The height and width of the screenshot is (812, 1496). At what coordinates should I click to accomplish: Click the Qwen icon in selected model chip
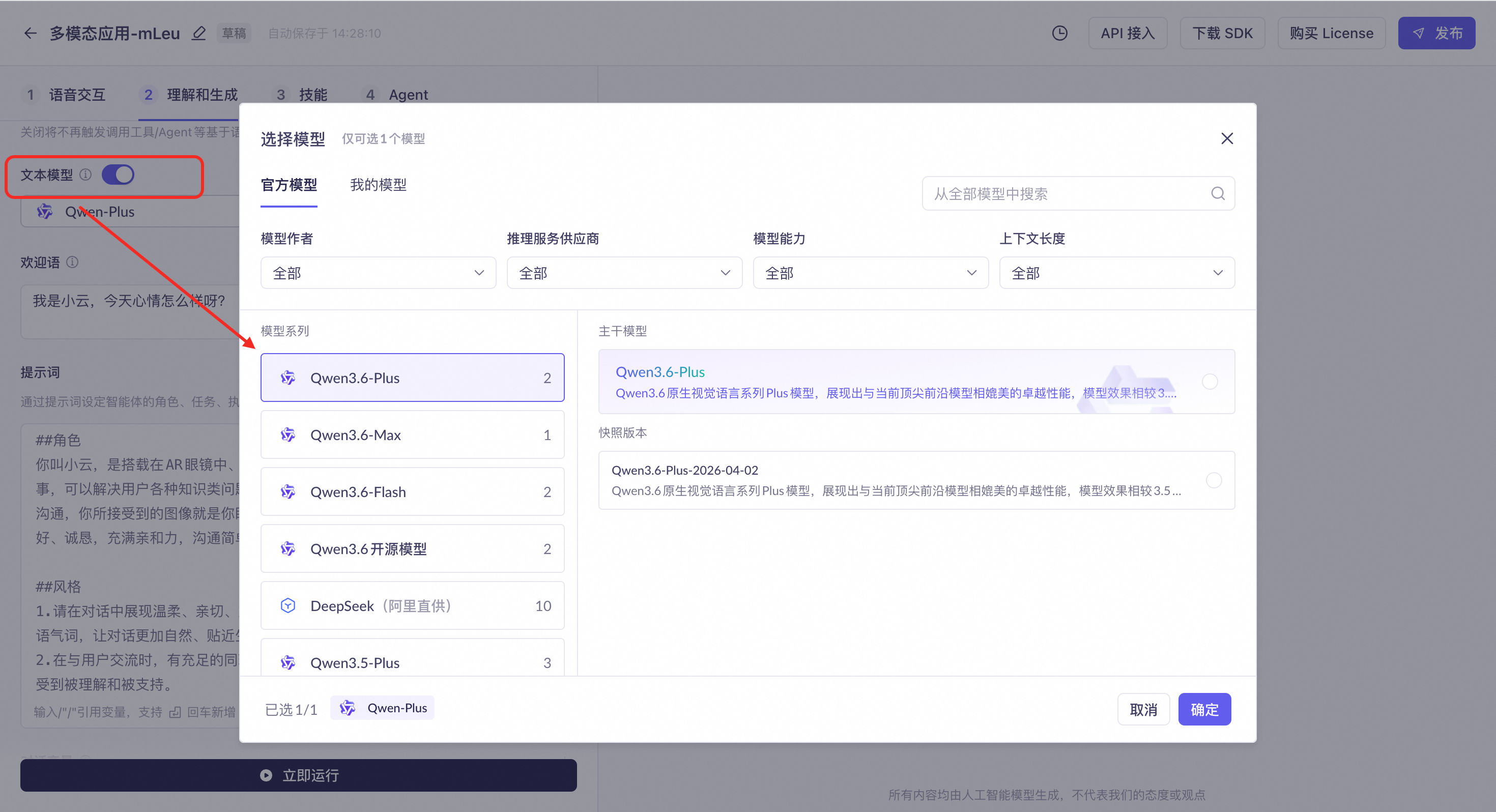click(x=347, y=708)
